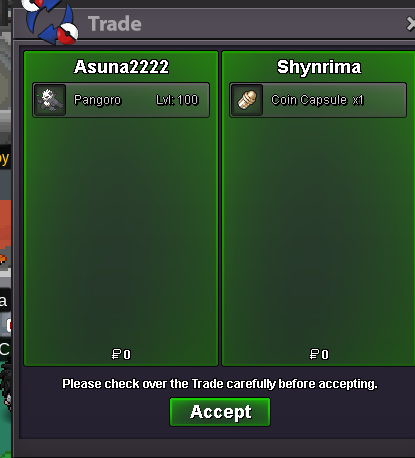
Task: Click the Lvl: 100 label
Action: click(x=177, y=100)
